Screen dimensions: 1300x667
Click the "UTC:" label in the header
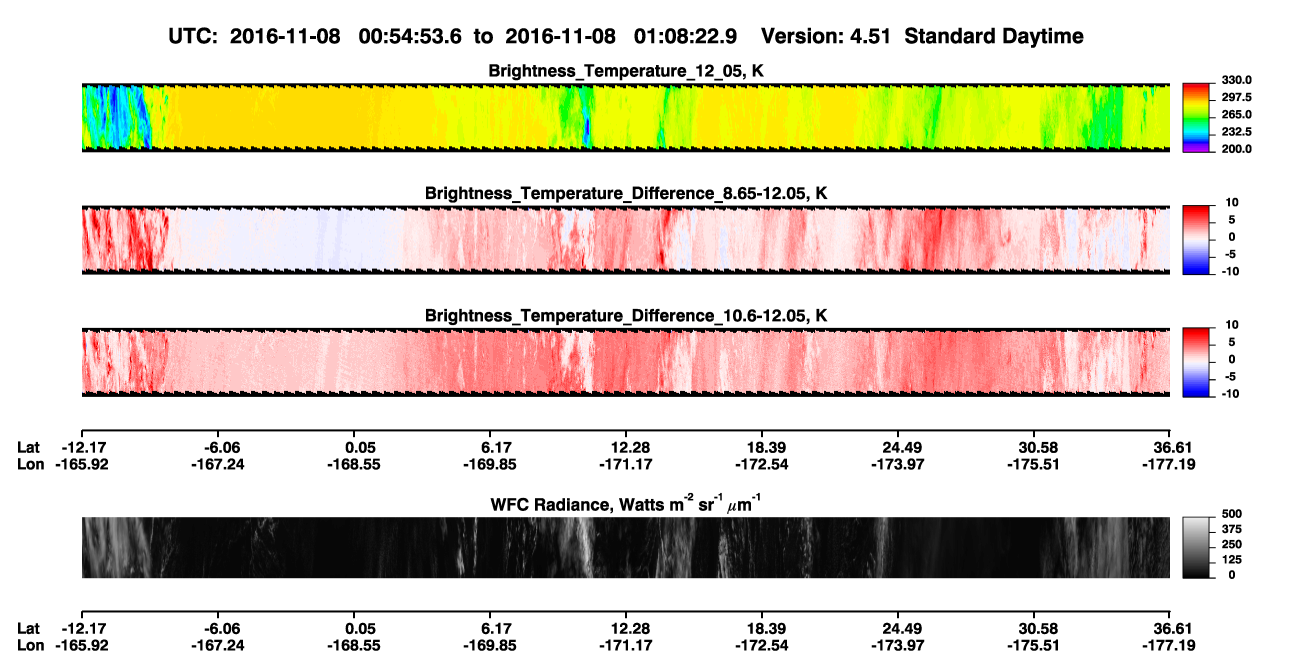point(194,36)
